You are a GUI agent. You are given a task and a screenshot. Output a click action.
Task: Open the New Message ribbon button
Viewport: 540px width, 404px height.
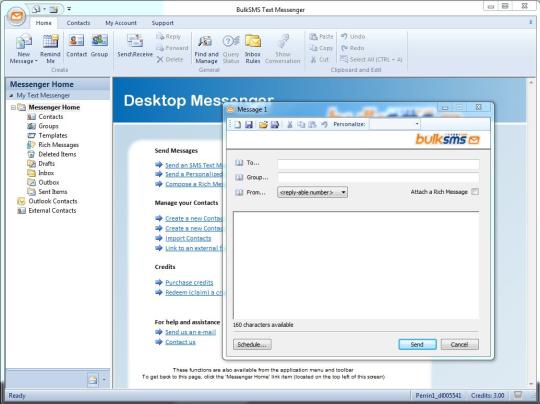(23, 49)
